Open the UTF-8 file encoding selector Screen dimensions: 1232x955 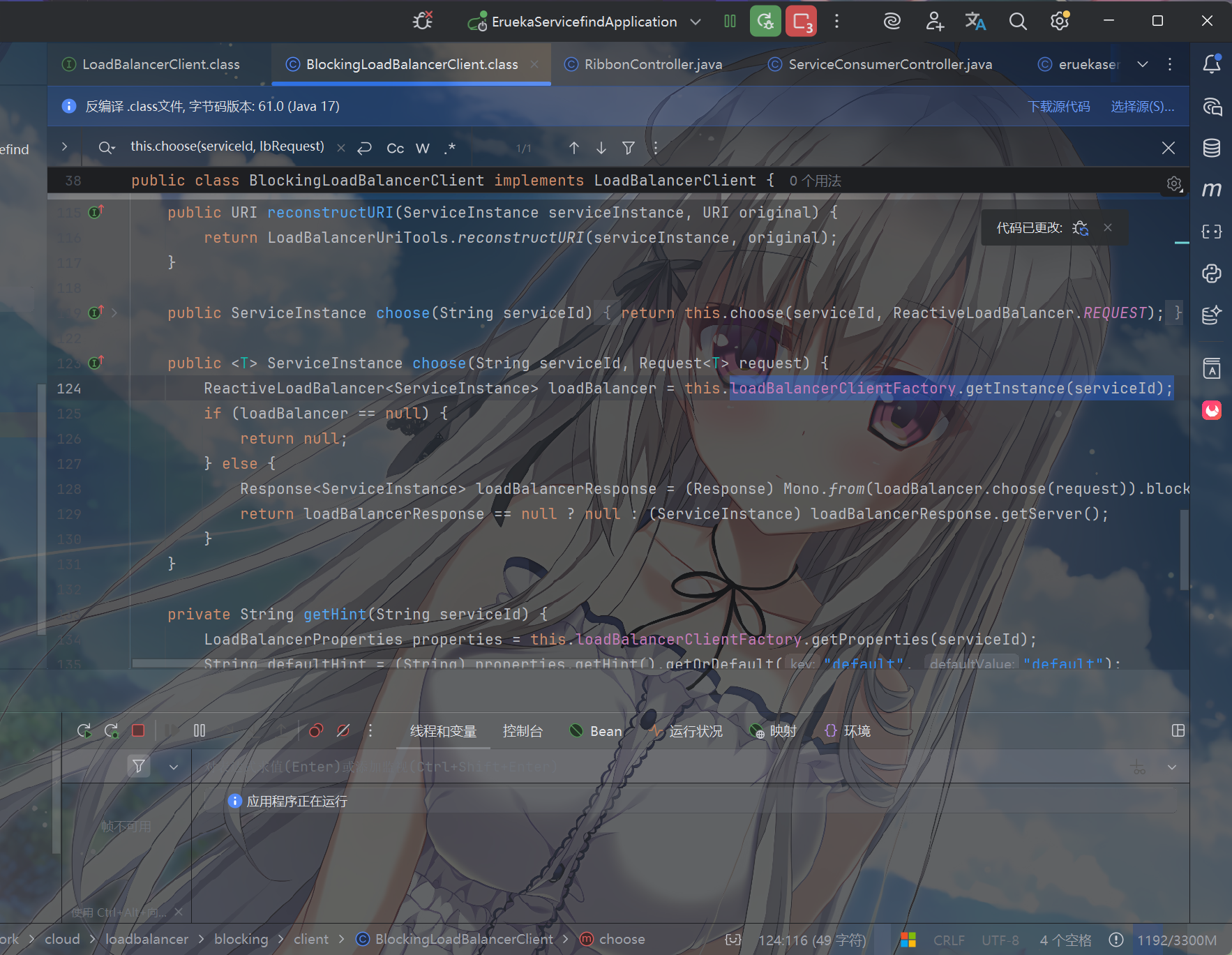click(x=1000, y=940)
